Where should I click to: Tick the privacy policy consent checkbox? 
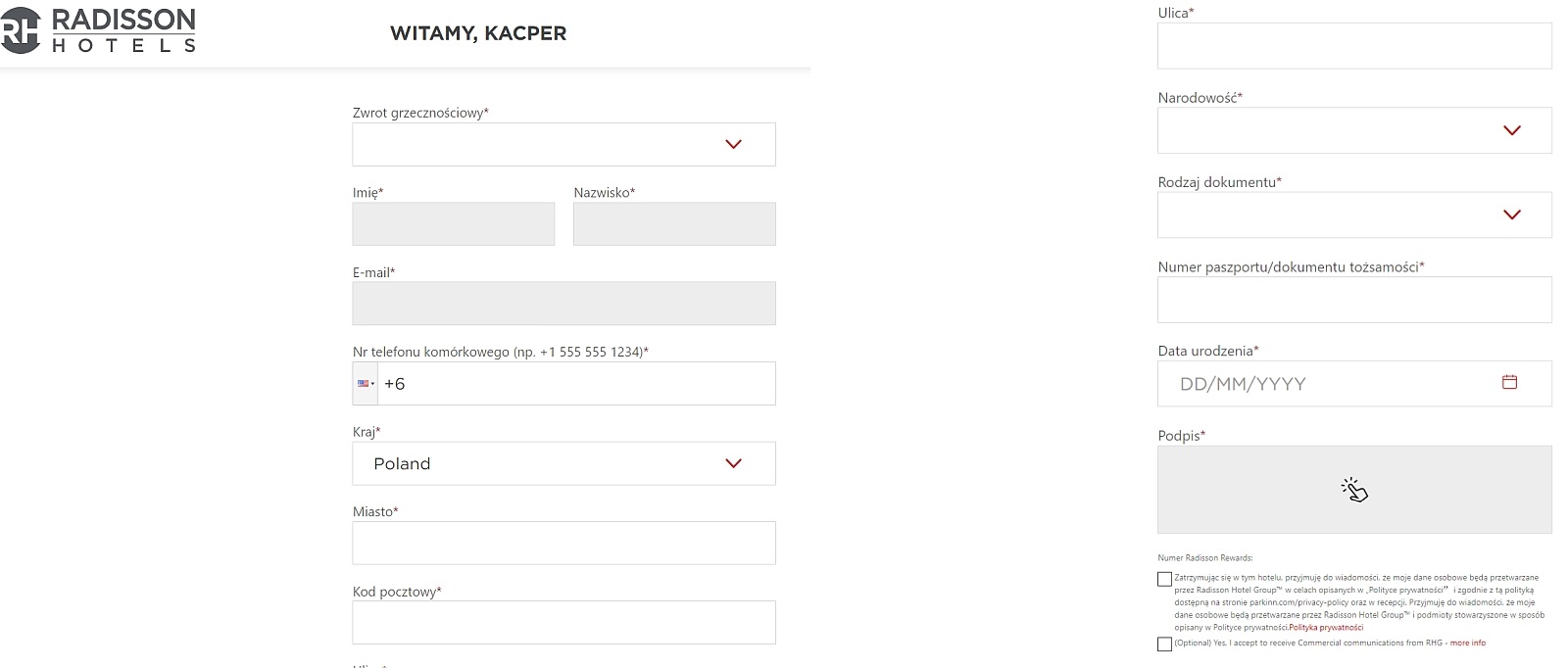[x=1164, y=579]
